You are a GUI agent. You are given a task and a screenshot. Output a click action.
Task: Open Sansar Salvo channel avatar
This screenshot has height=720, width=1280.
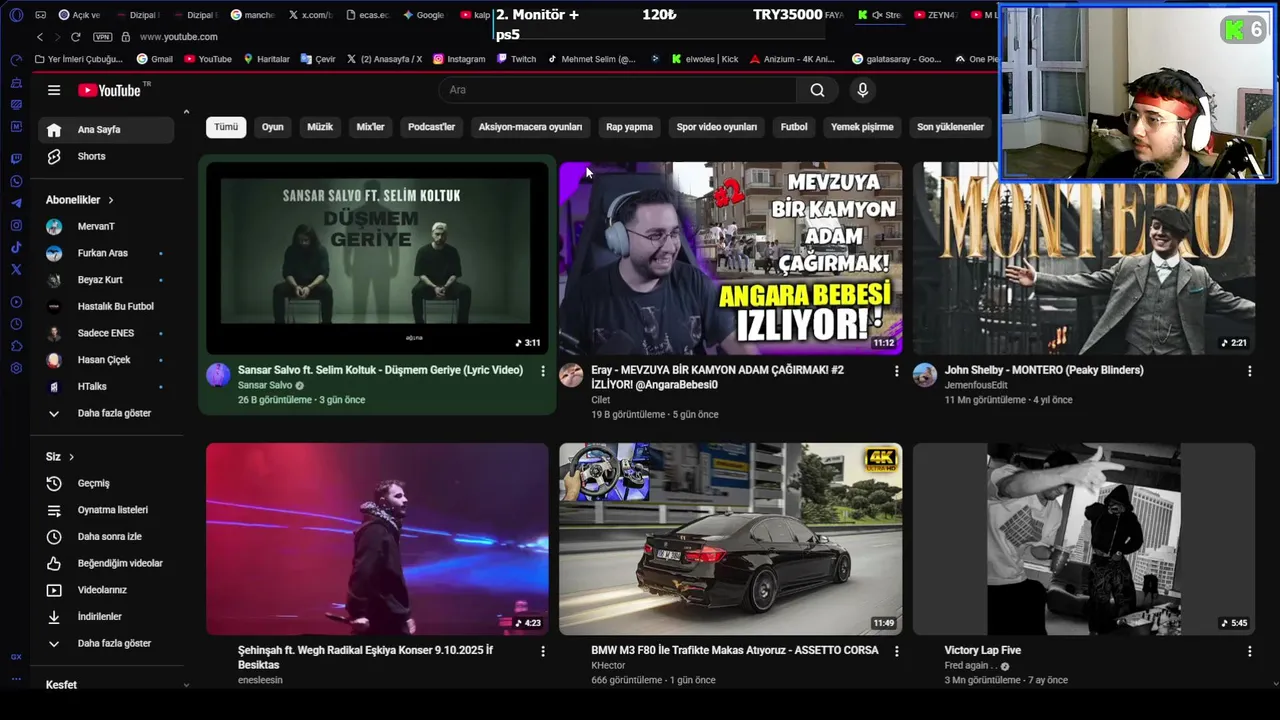point(218,375)
